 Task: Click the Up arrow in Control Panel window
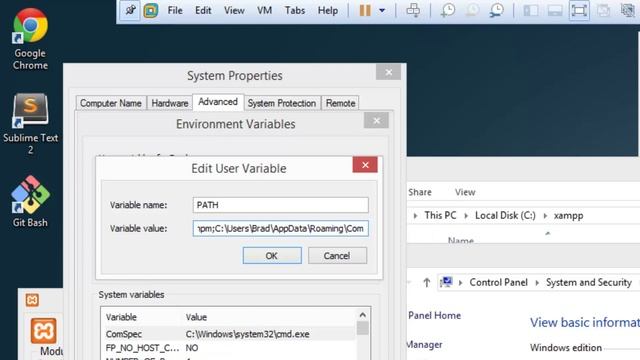[427, 282]
